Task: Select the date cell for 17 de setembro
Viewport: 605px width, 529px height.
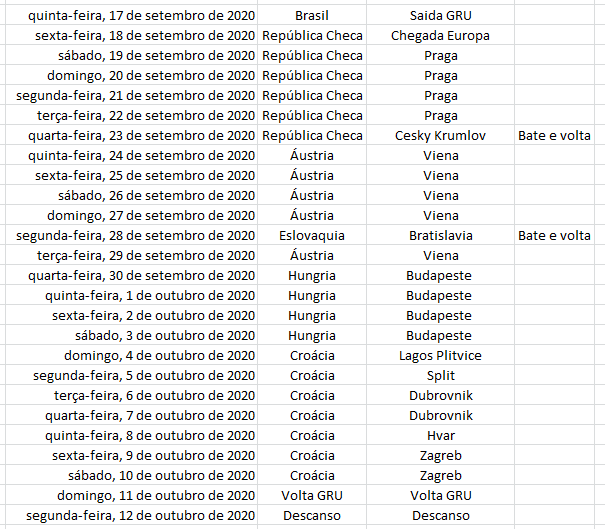Action: point(141,16)
